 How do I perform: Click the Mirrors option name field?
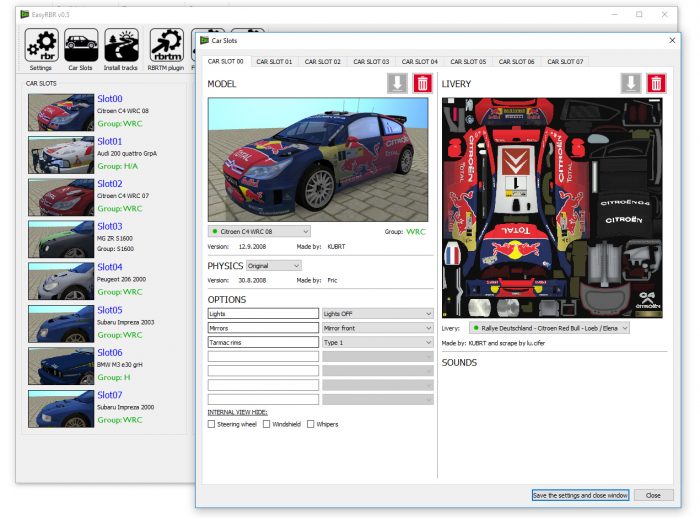click(263, 328)
